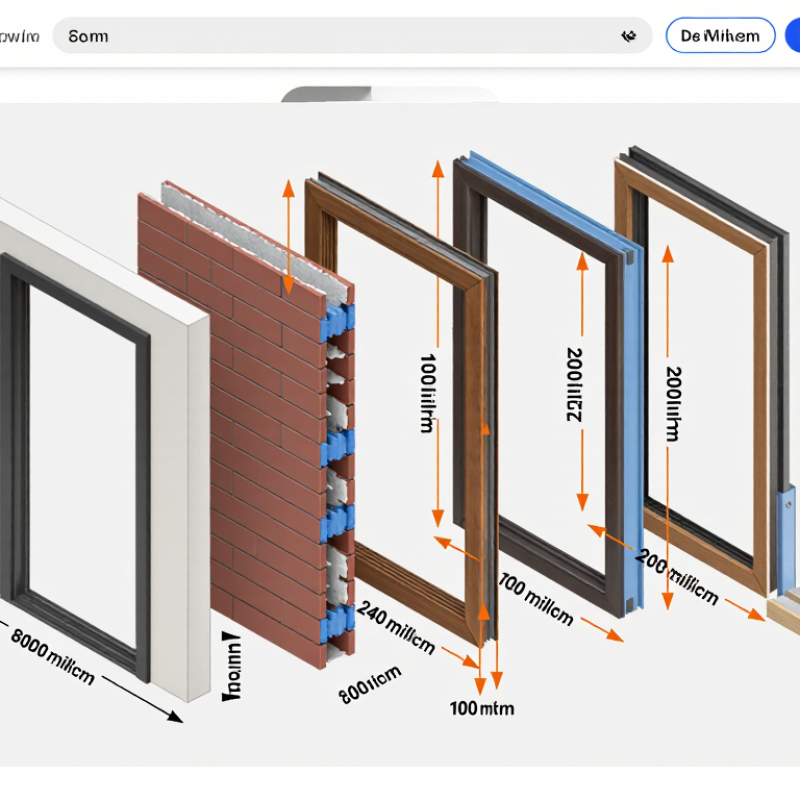The image size is (800, 800).
Task: Select the "100 mtm" label at bottom
Action: pos(482,708)
